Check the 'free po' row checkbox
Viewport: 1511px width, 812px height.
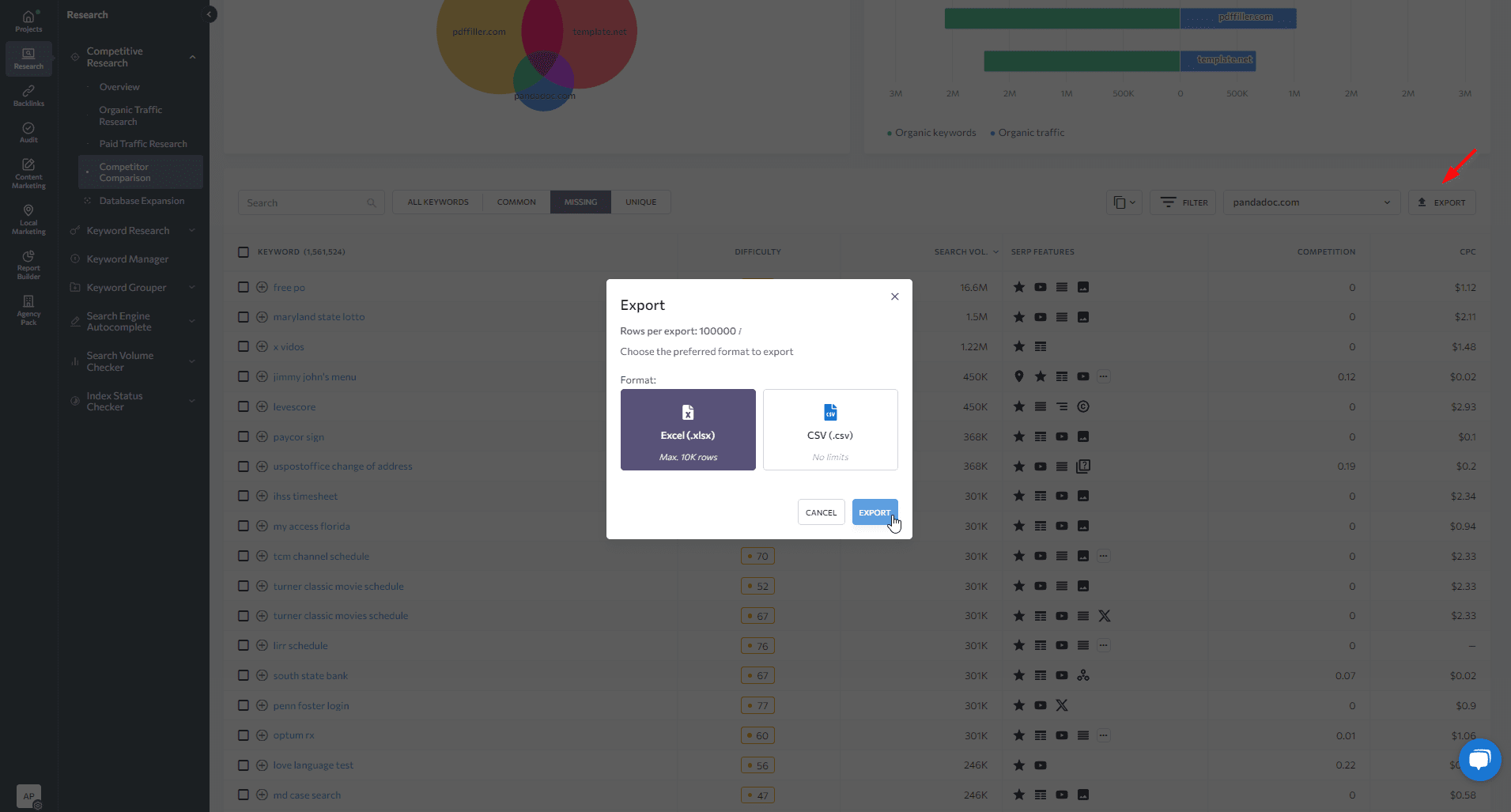tap(244, 287)
